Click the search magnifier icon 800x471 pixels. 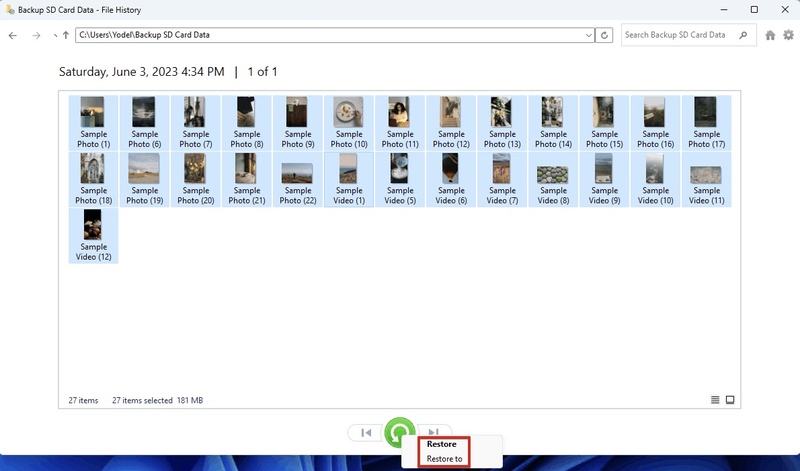coord(743,35)
